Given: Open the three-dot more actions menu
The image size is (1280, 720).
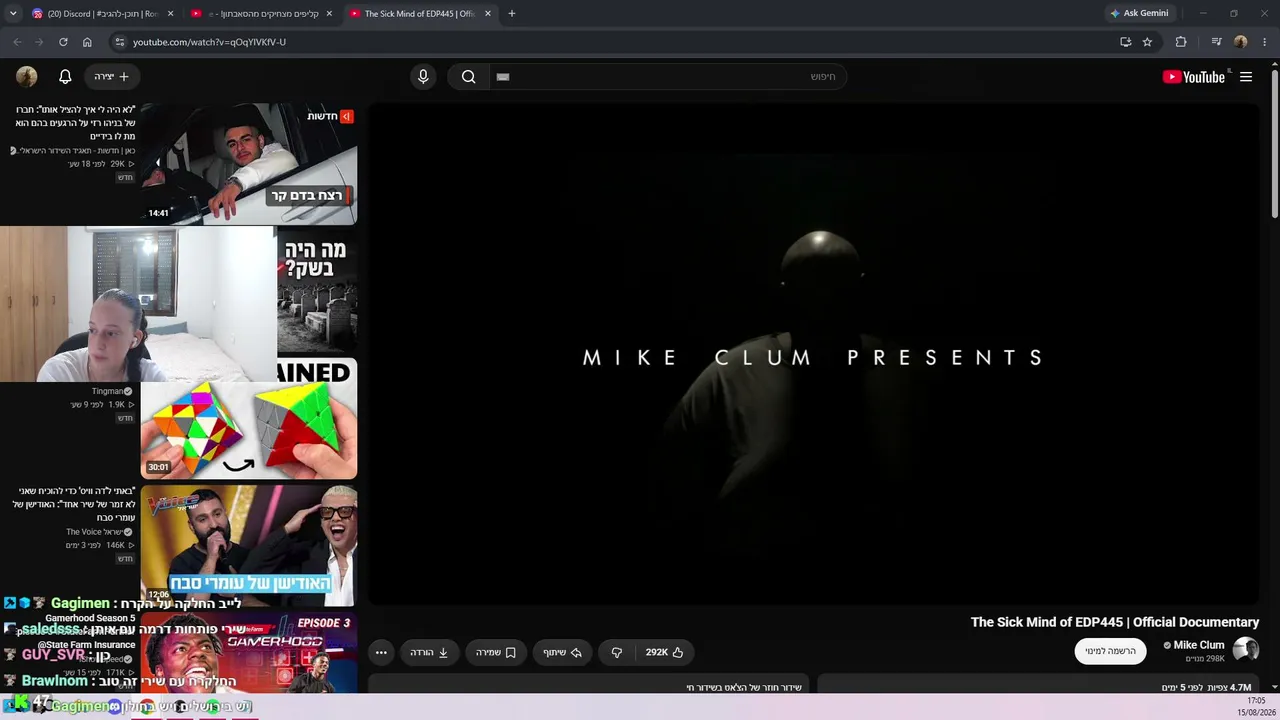Looking at the screenshot, I should pos(381,652).
